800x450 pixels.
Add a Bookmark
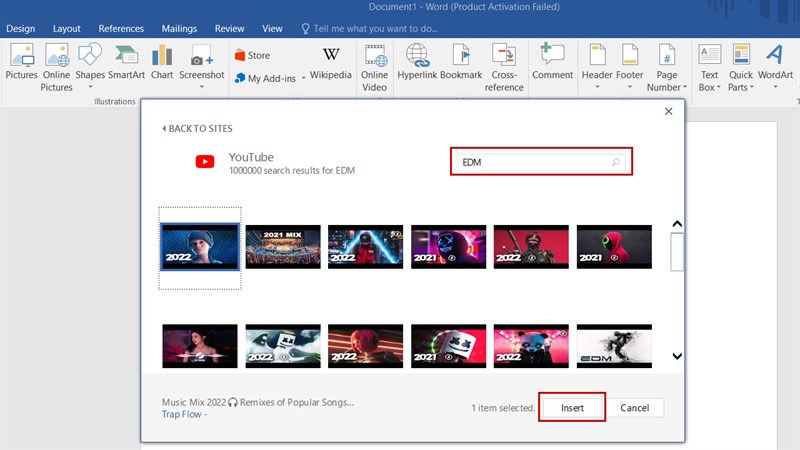click(x=461, y=61)
